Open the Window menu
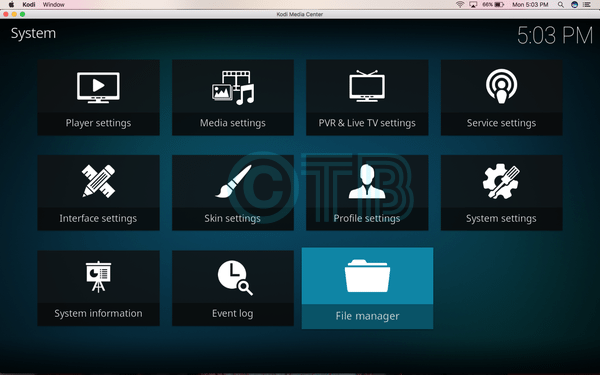This screenshot has width=600, height=375. coord(54,5)
